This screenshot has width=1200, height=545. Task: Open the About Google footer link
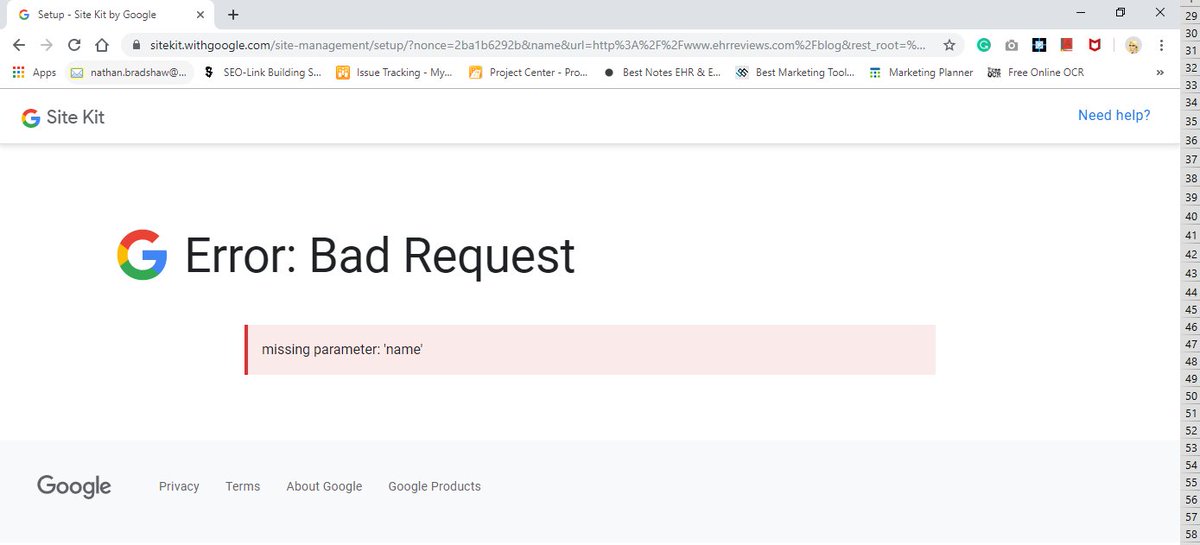tap(324, 486)
